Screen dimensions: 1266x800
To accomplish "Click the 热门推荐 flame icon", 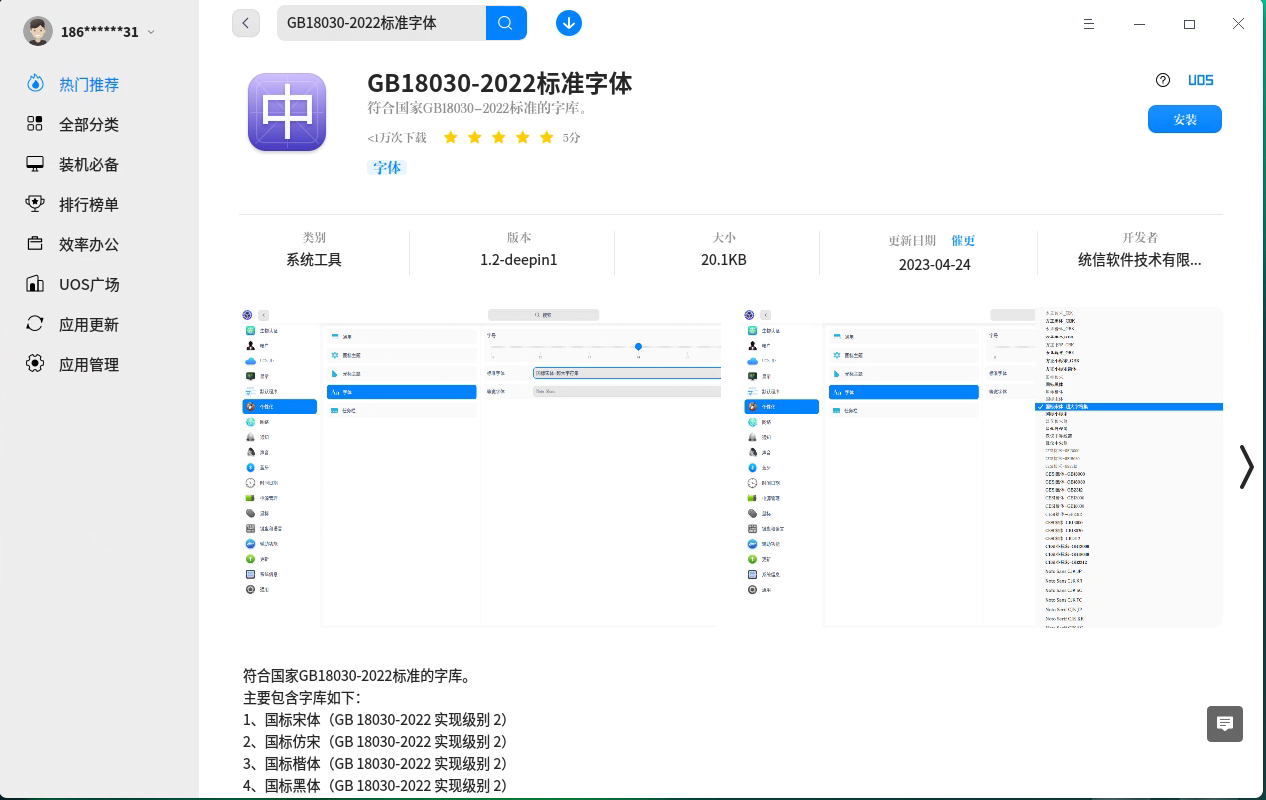I will [35, 84].
